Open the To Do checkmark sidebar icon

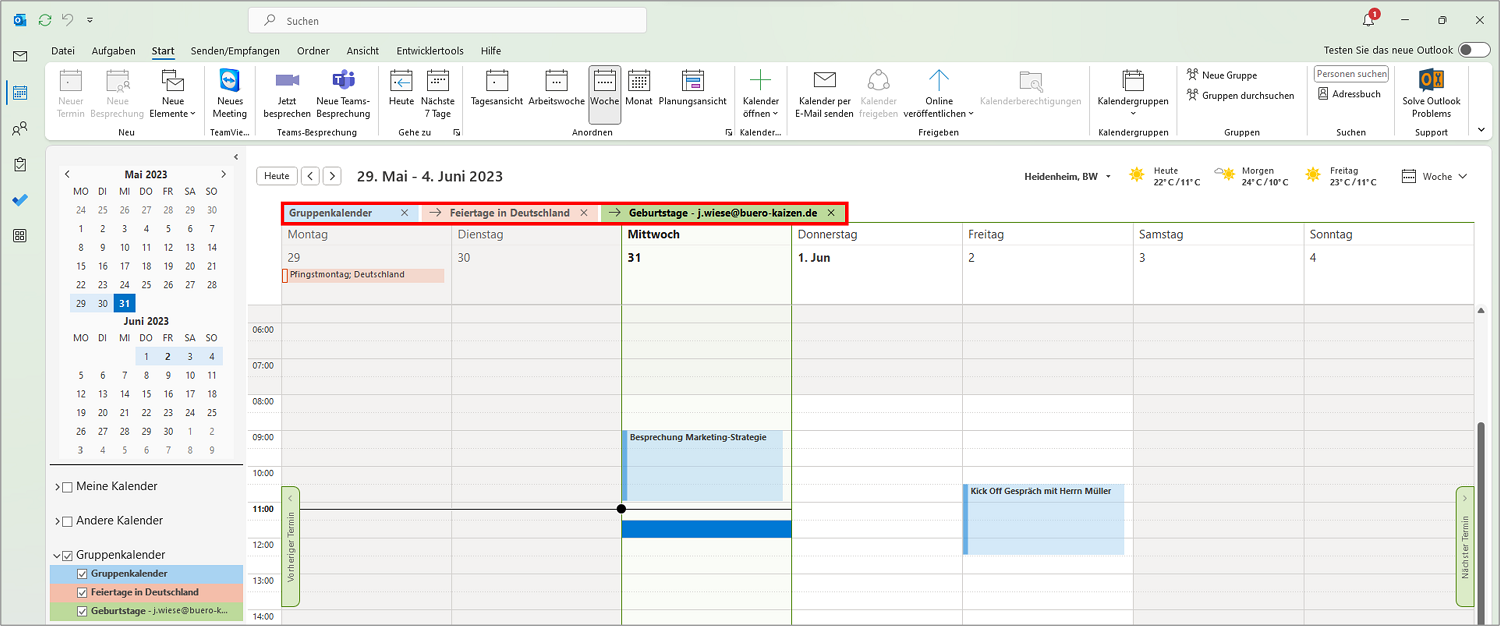click(20, 200)
